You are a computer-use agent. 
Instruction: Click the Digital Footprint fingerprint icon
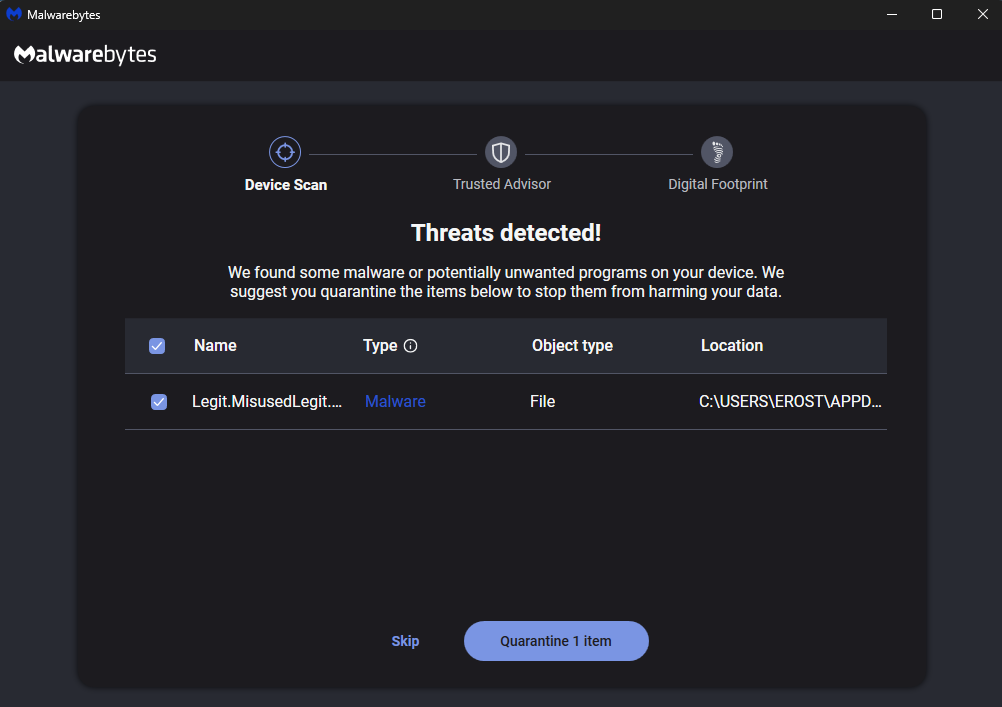(x=717, y=152)
